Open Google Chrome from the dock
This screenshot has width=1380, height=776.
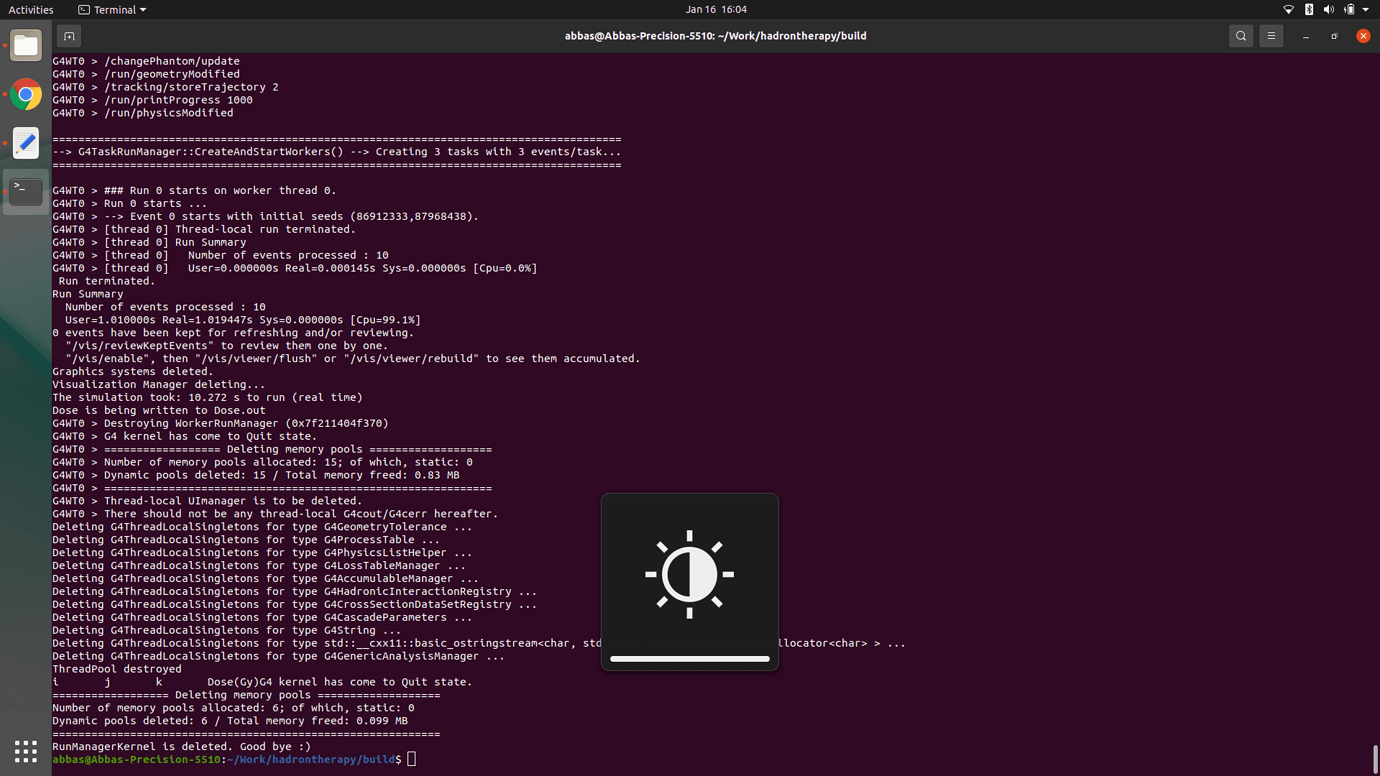point(26,95)
